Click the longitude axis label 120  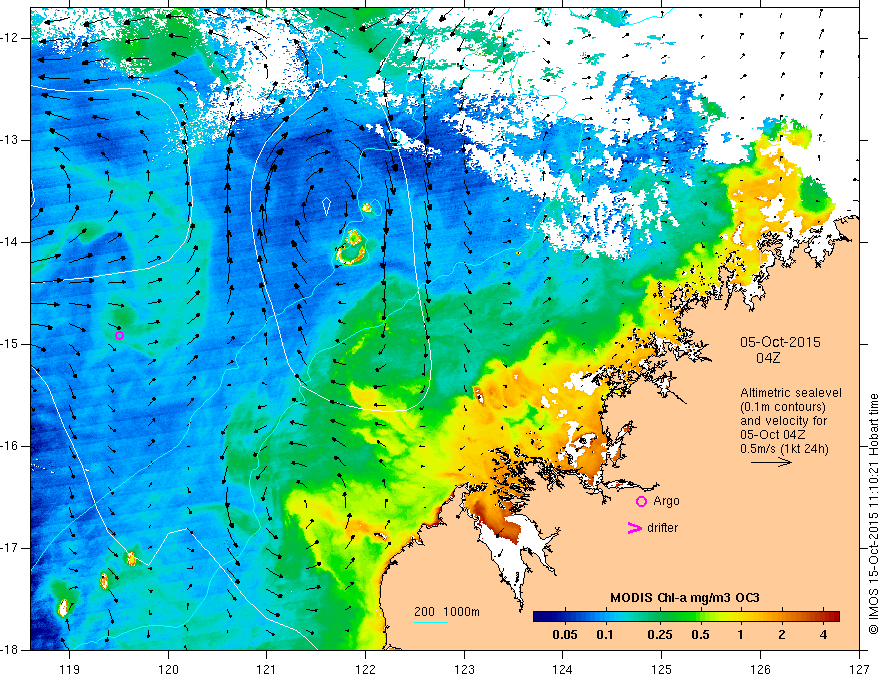(168, 669)
